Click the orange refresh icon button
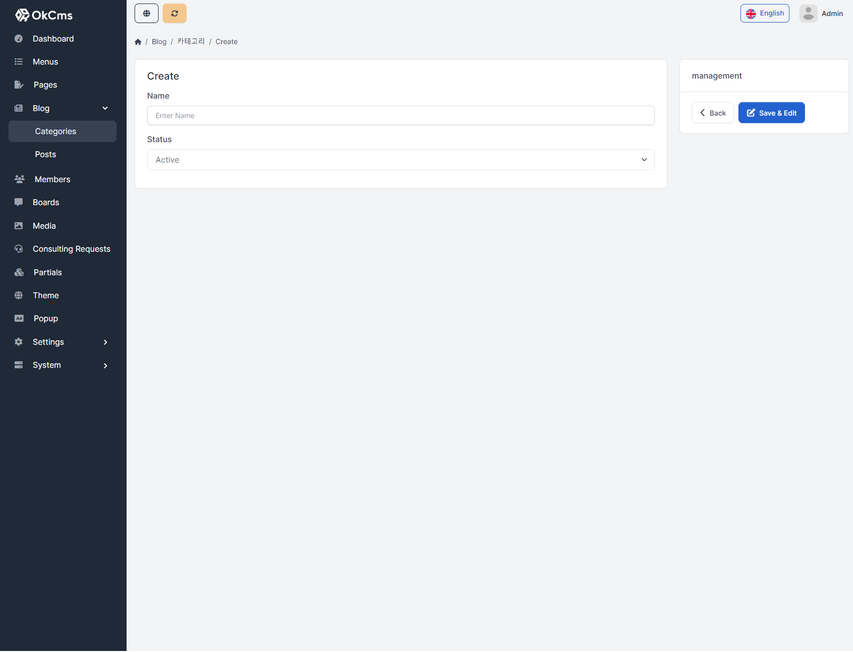The width and height of the screenshot is (853, 652). [174, 13]
